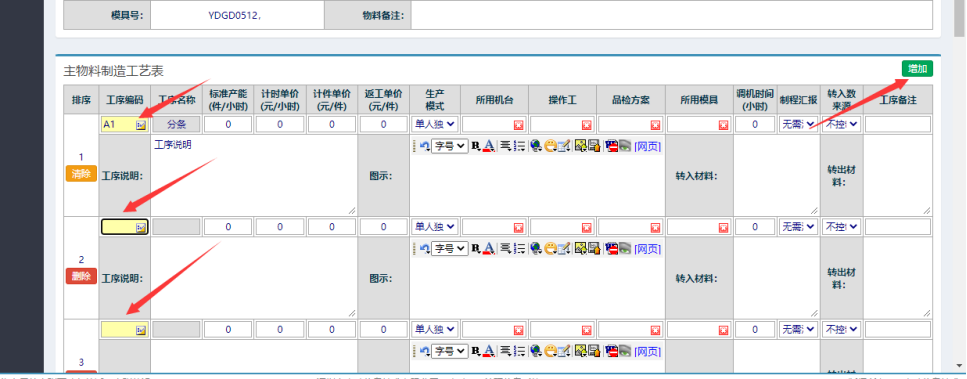Screen dimensions: 967x379
Task: Open row 1 制程汇报 dropdown
Action: [x=798, y=124]
